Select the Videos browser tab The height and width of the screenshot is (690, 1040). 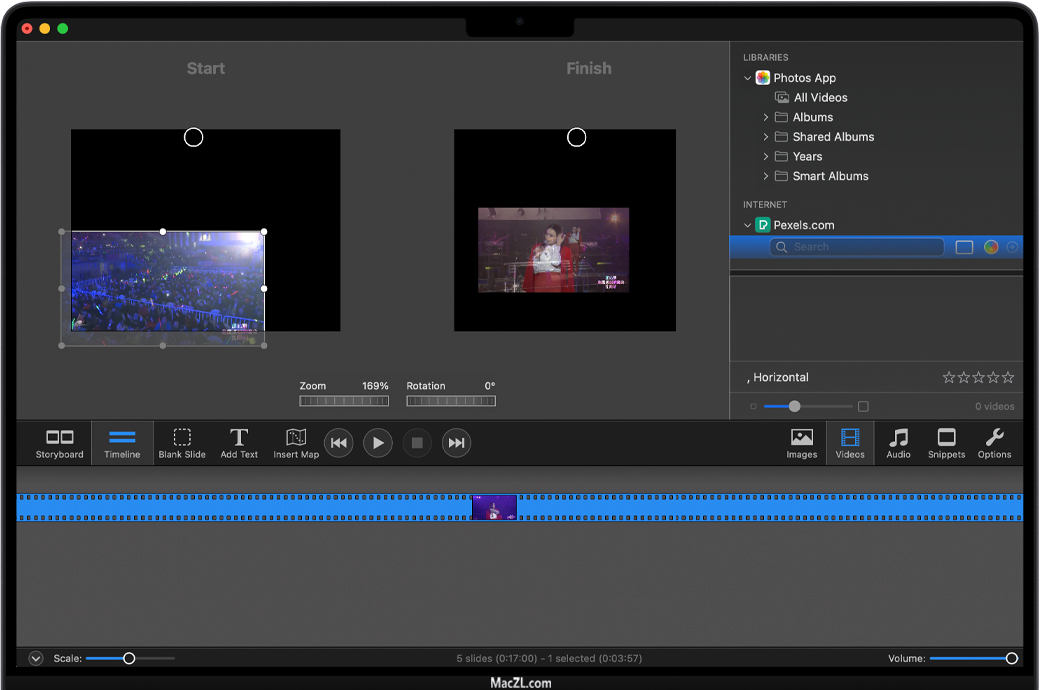point(850,442)
